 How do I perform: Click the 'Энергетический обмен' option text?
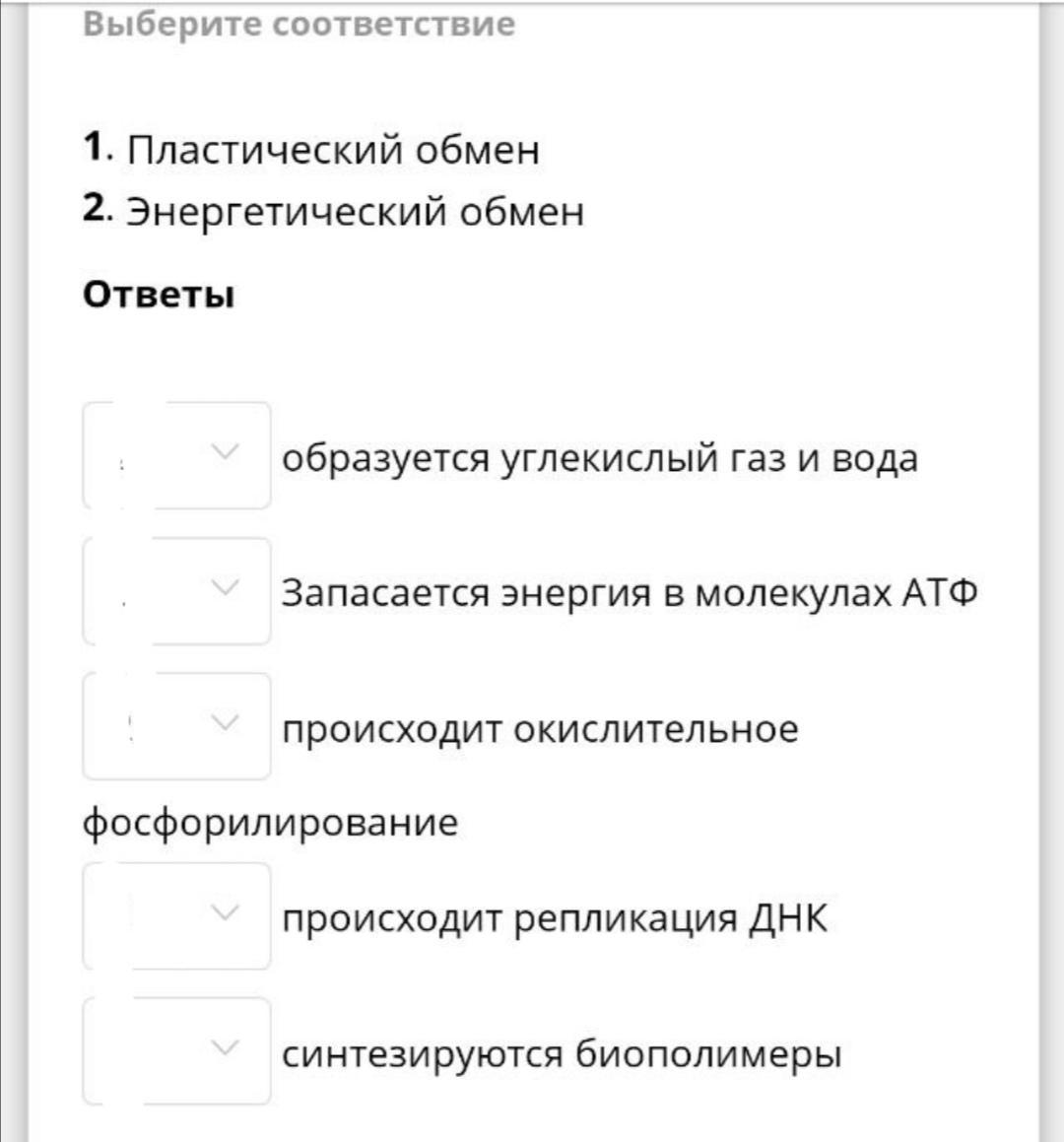[x=356, y=212]
